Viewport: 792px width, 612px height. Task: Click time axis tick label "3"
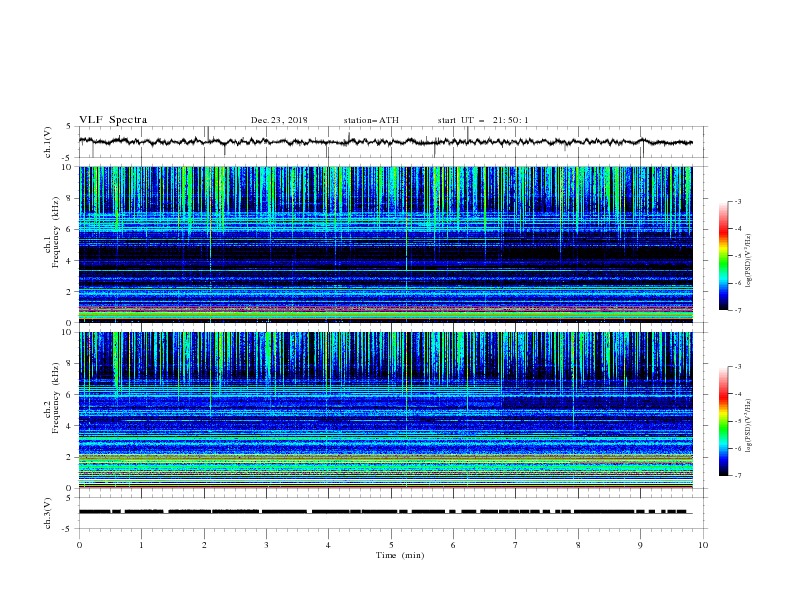click(x=266, y=545)
